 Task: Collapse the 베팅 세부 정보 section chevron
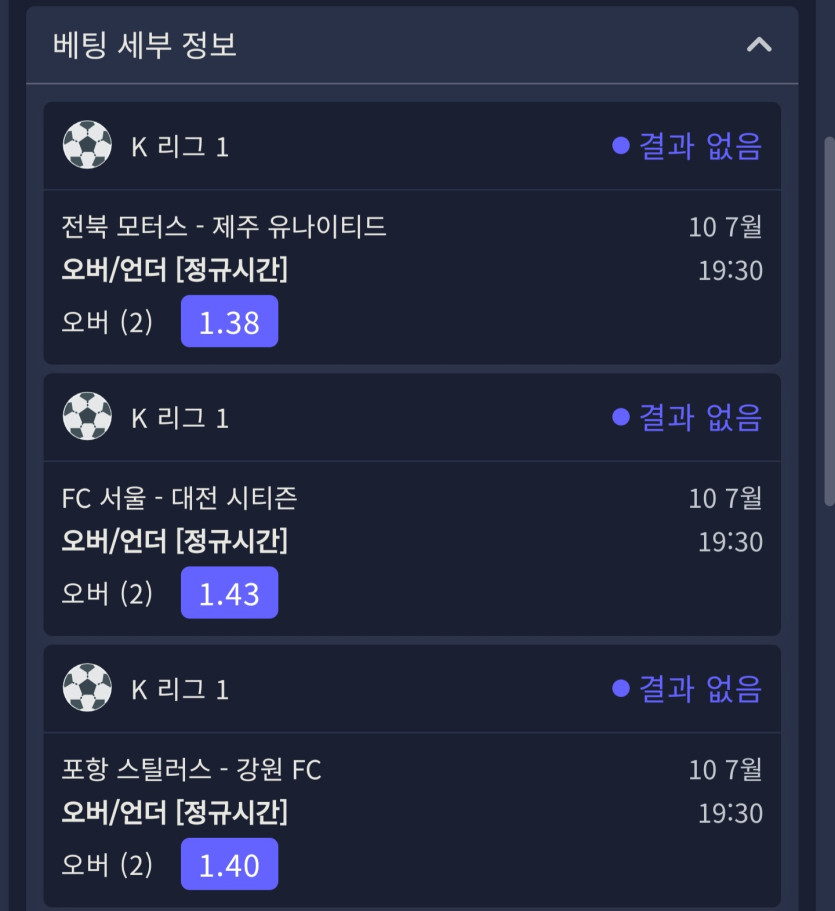coord(759,45)
